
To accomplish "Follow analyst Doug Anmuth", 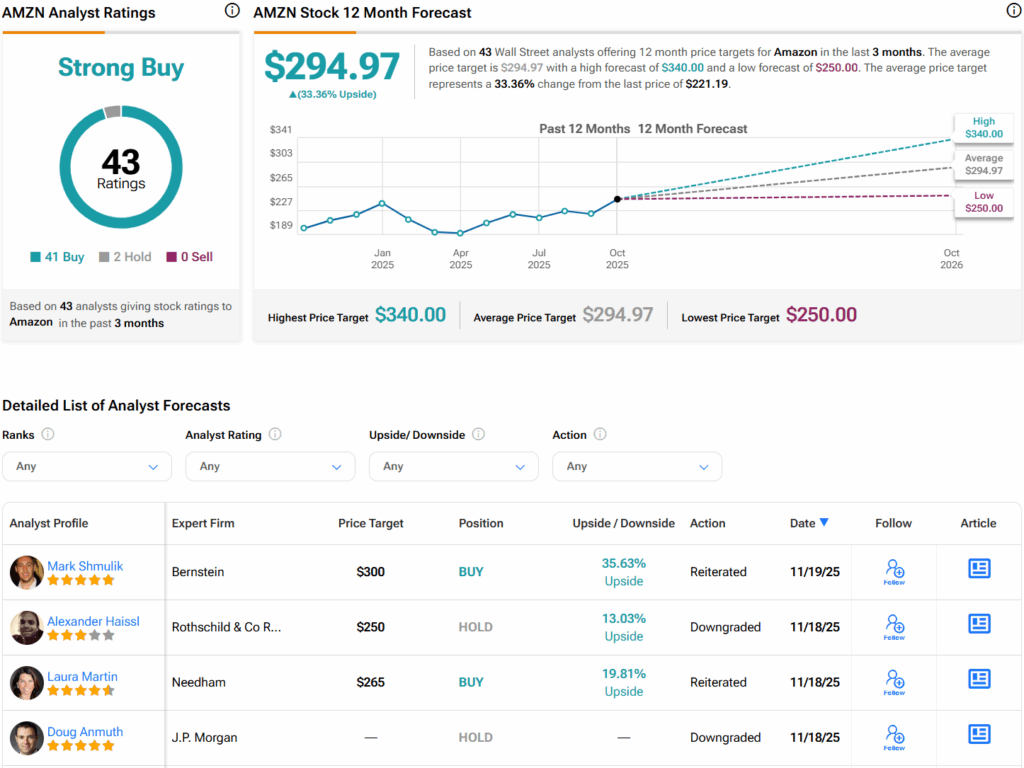I will tap(894, 737).
